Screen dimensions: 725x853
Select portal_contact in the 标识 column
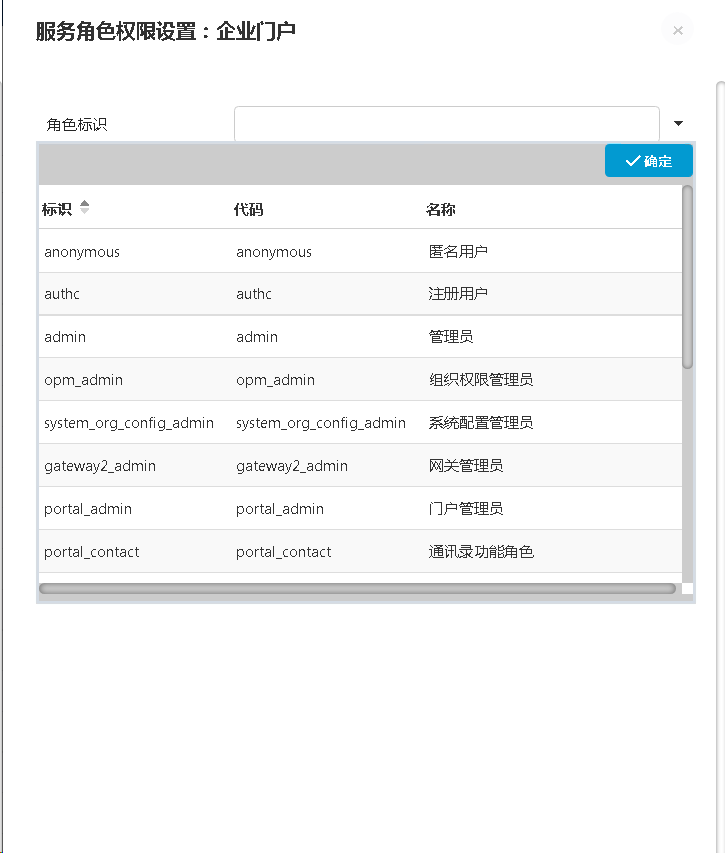pos(91,552)
